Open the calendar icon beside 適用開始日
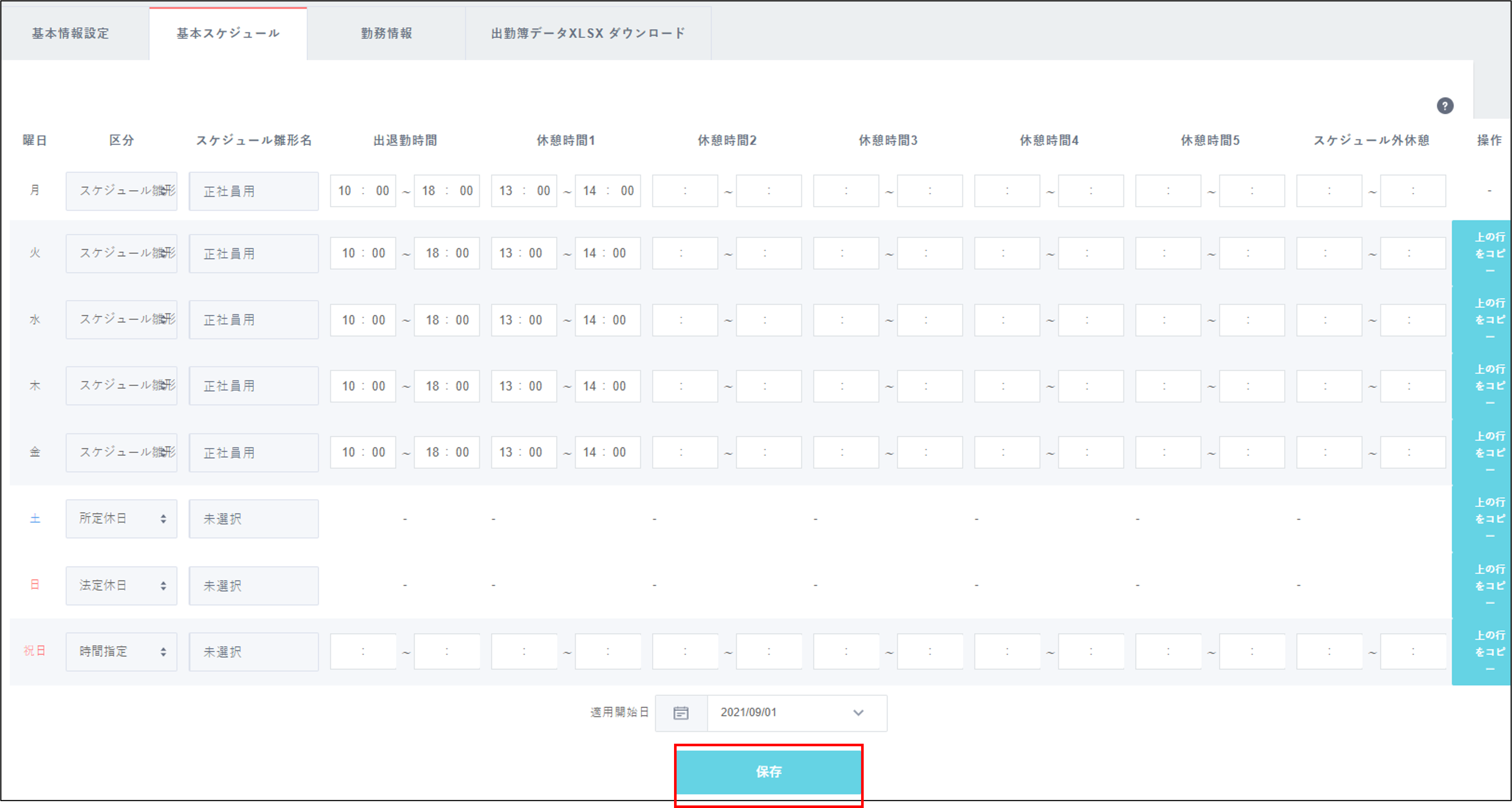The width and height of the screenshot is (1512, 808). [x=681, y=713]
